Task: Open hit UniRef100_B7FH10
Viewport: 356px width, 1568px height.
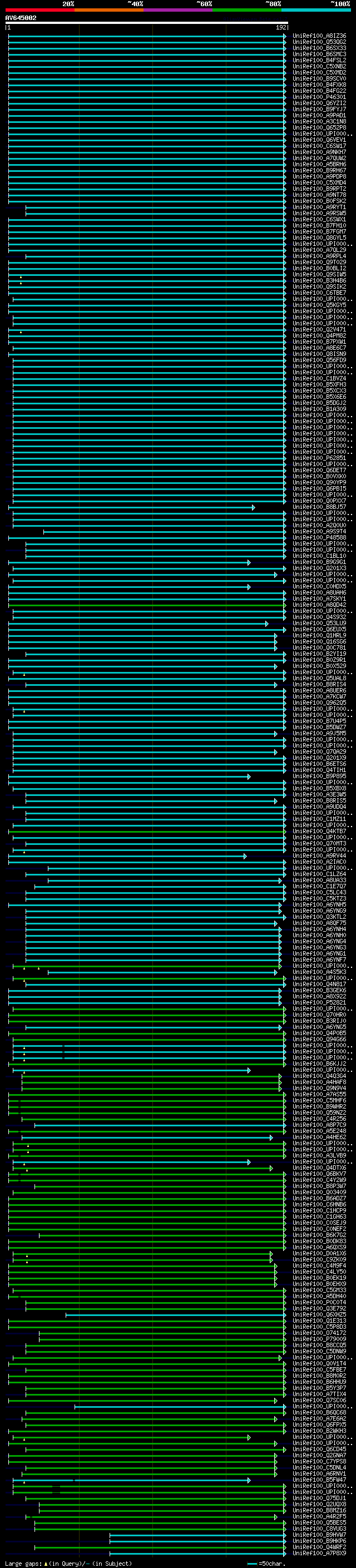Action: 319,225
